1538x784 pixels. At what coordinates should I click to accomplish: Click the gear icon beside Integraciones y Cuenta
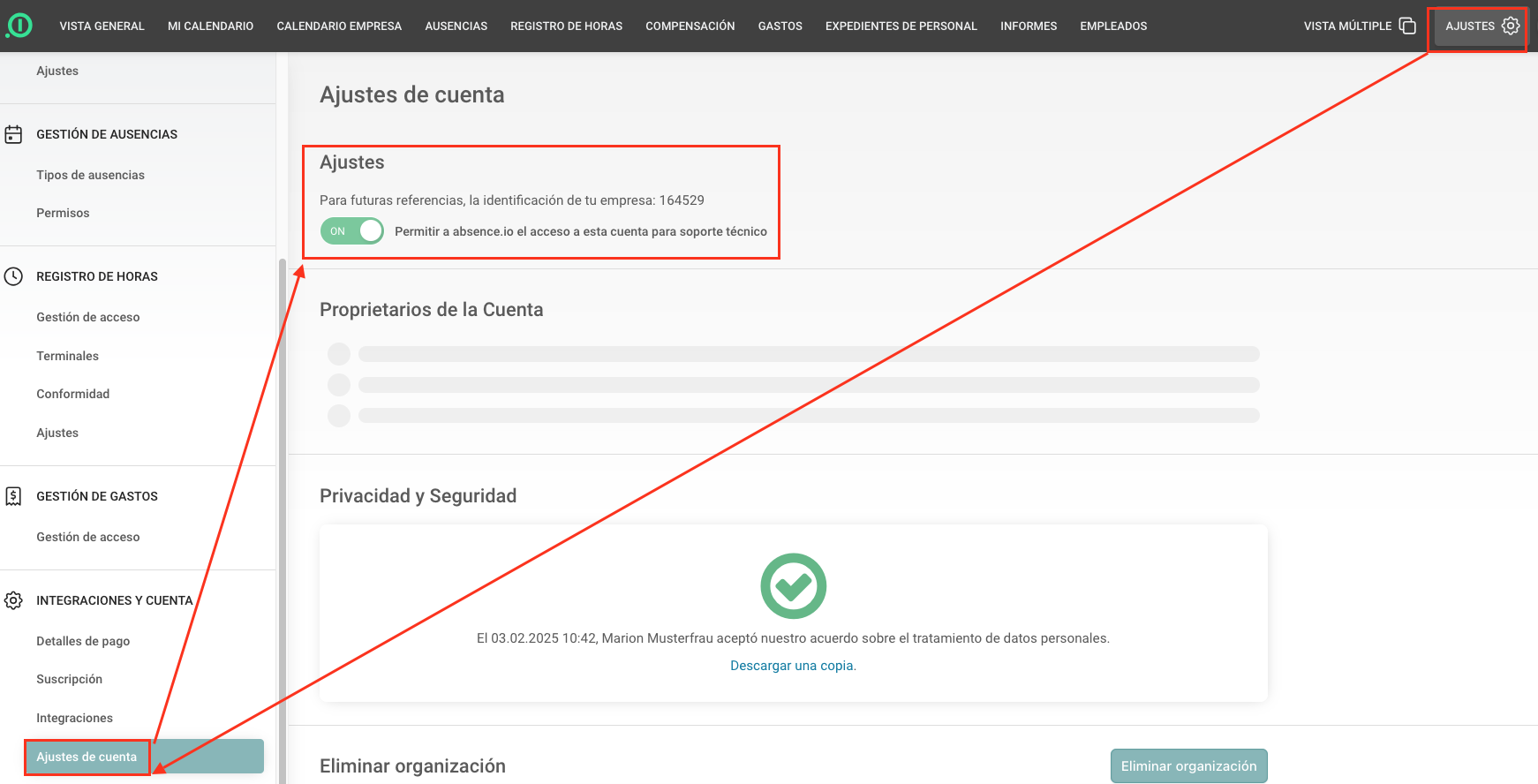[13, 600]
